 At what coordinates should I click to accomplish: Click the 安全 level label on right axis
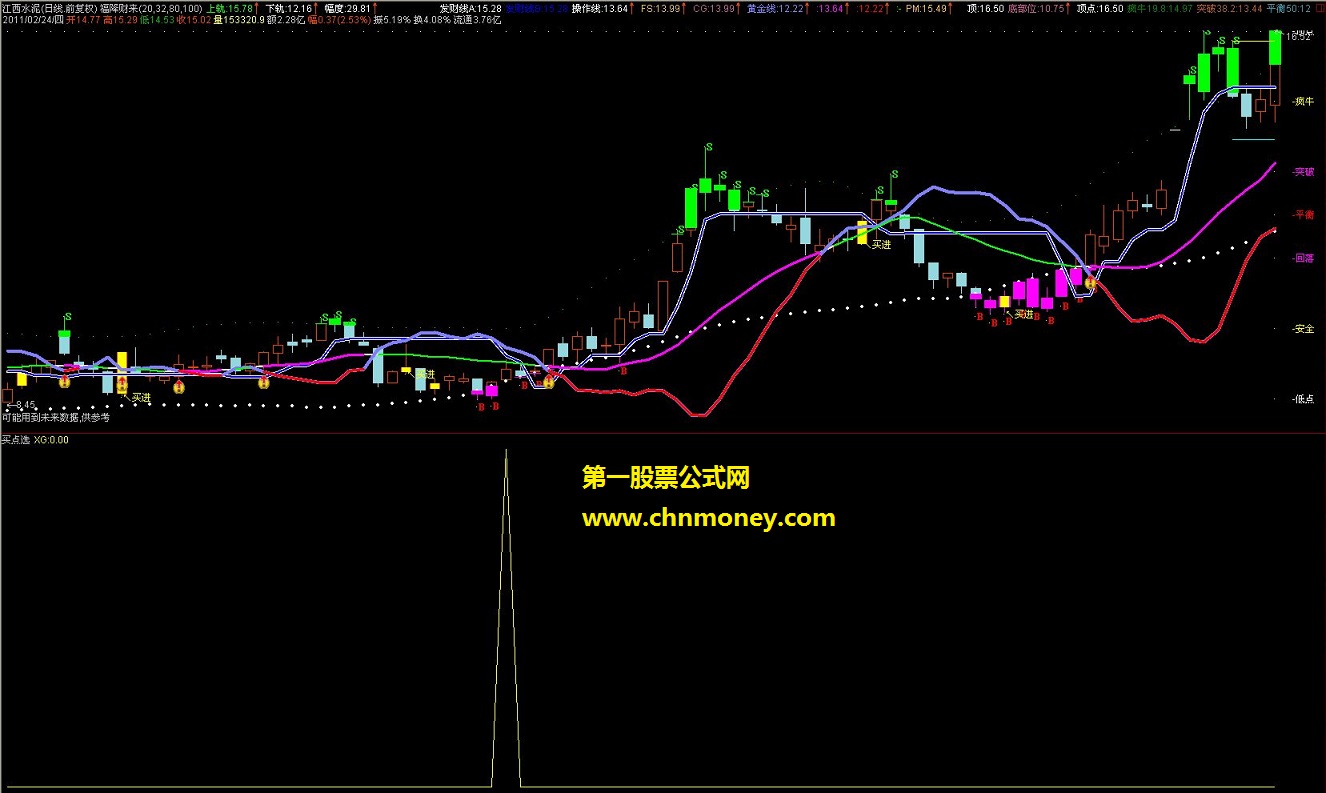[1303, 328]
